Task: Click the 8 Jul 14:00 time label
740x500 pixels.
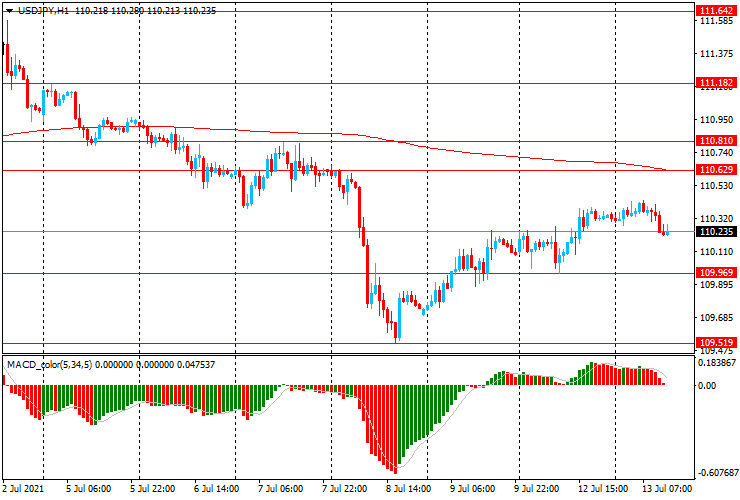Action: (x=408, y=488)
